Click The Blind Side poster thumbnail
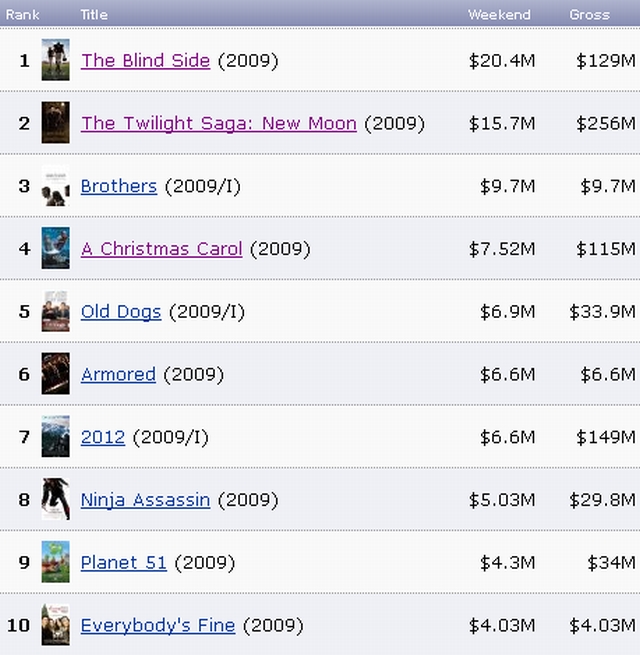 coord(55,60)
